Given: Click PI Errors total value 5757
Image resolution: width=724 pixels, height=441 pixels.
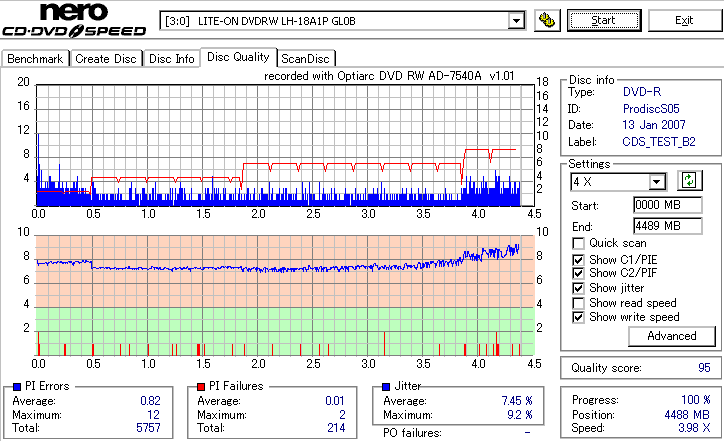Looking at the screenshot, I should 148,428.
